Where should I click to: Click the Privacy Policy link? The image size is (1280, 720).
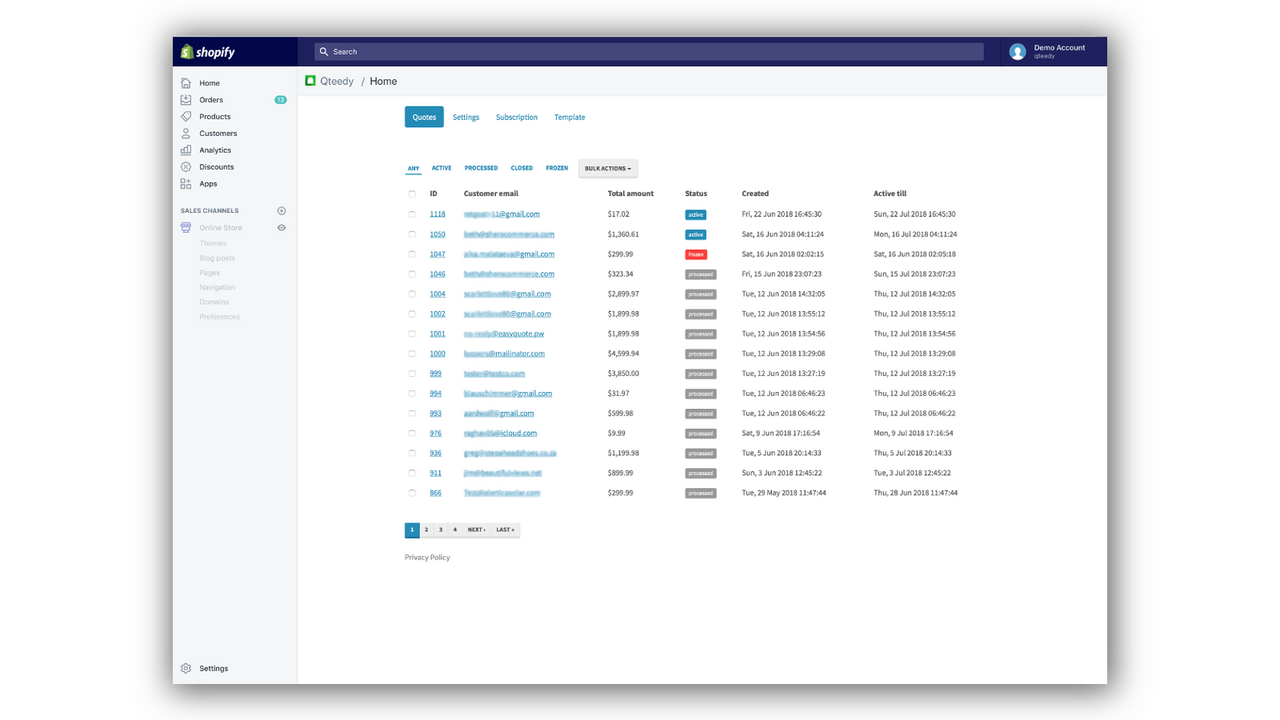tap(427, 557)
